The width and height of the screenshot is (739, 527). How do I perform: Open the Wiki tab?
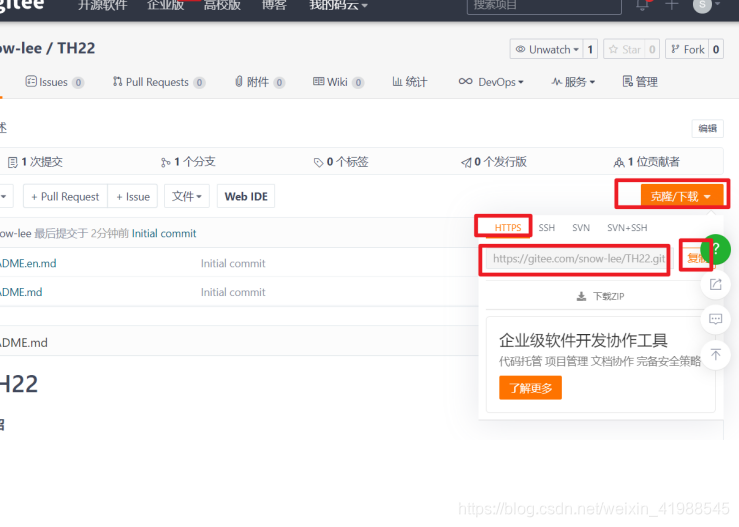tap(338, 82)
